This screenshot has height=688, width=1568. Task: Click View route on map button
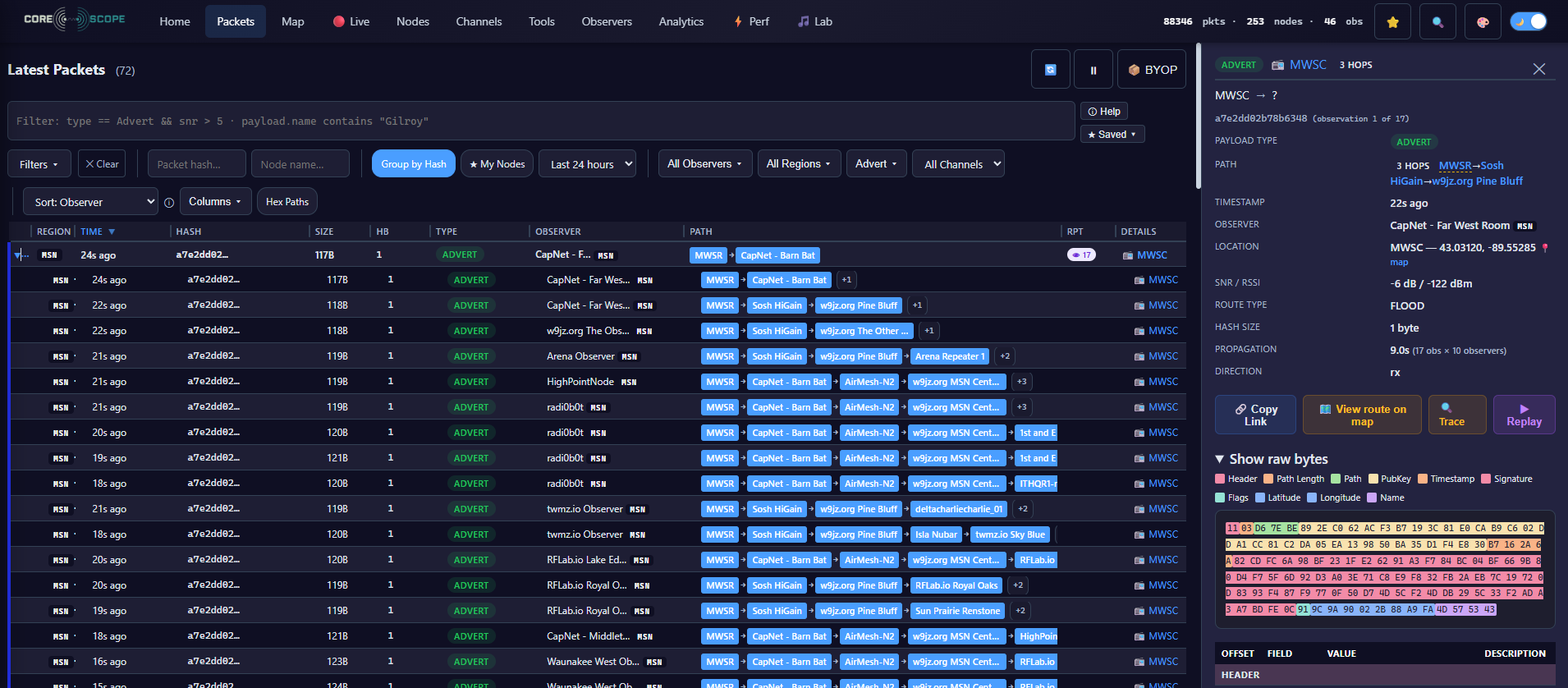coord(1362,415)
